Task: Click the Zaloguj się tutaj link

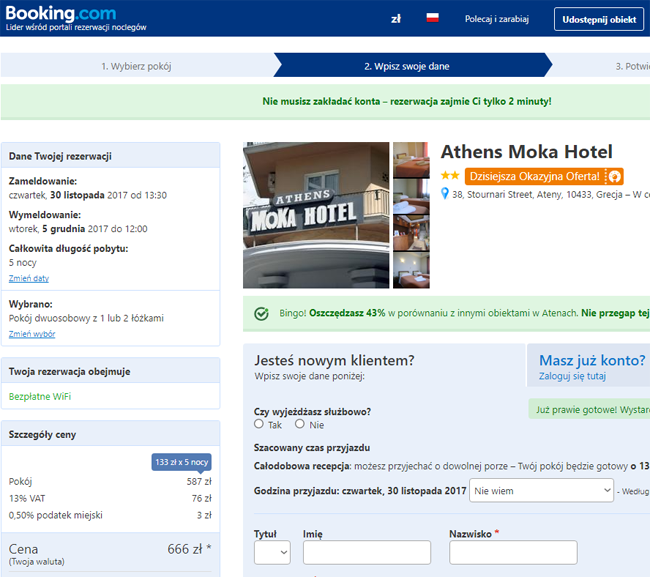Action: point(572,377)
